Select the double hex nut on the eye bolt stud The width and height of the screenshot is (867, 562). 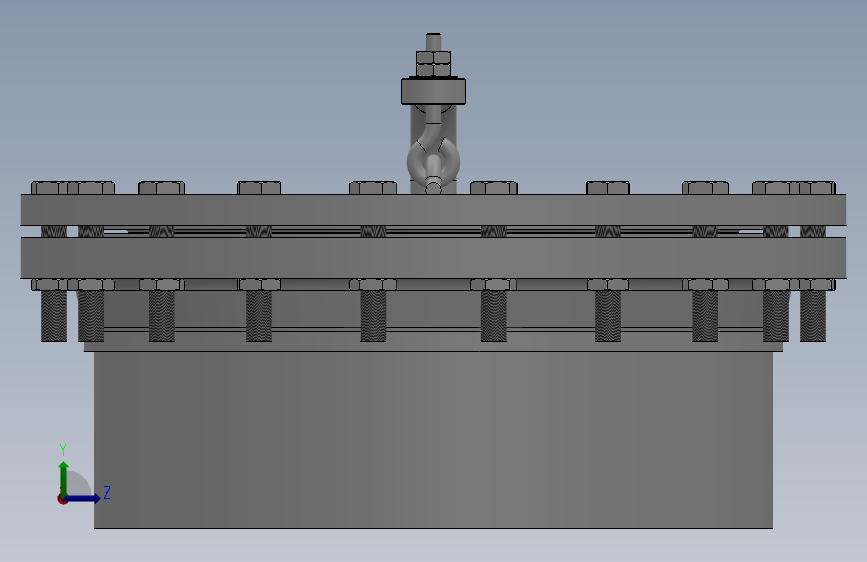[434, 64]
